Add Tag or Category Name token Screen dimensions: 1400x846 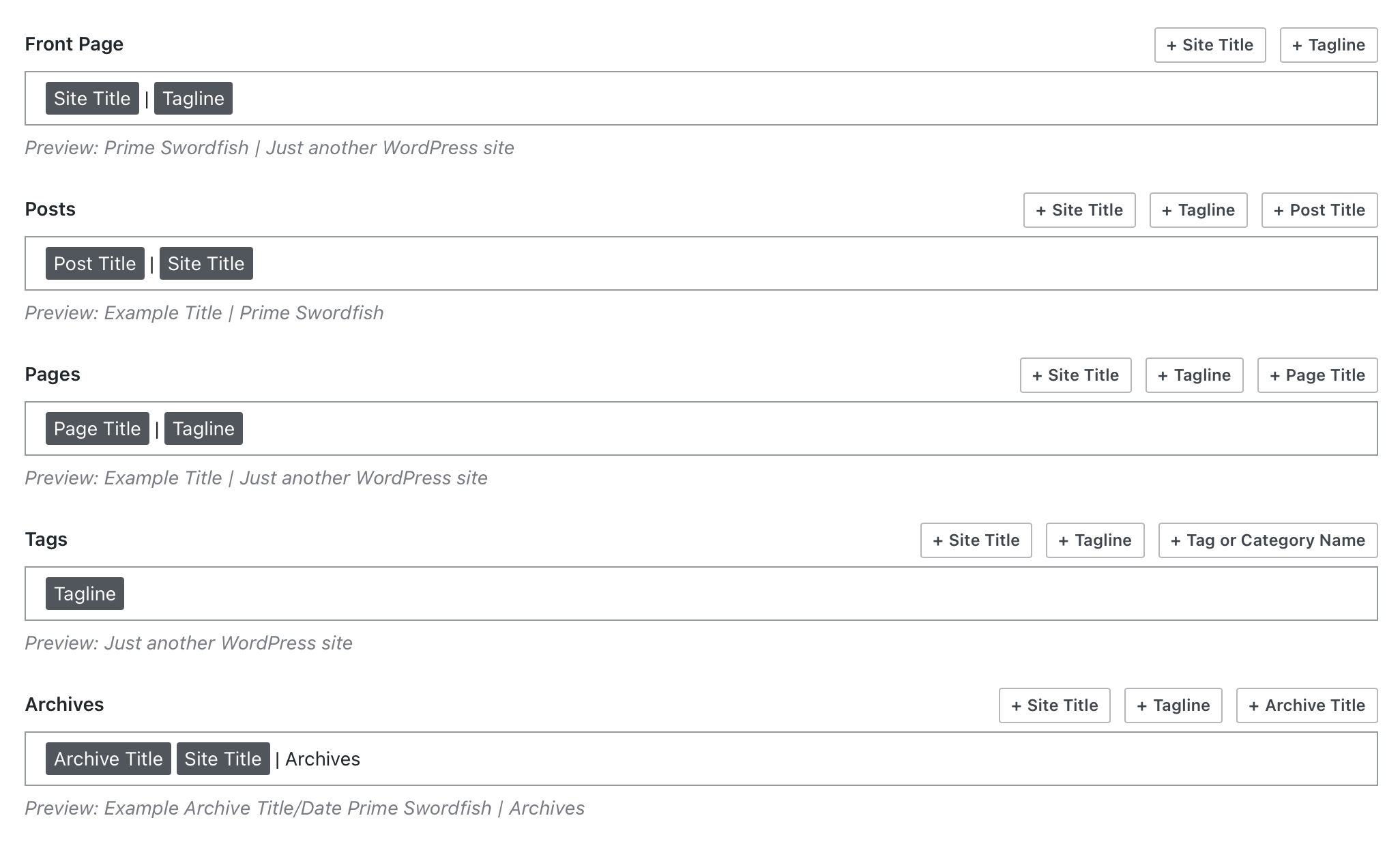tap(1267, 540)
